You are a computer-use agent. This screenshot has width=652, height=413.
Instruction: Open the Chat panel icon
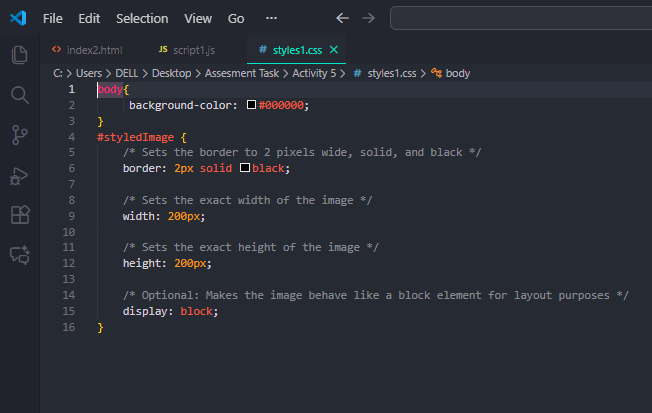pyautogui.click(x=19, y=255)
